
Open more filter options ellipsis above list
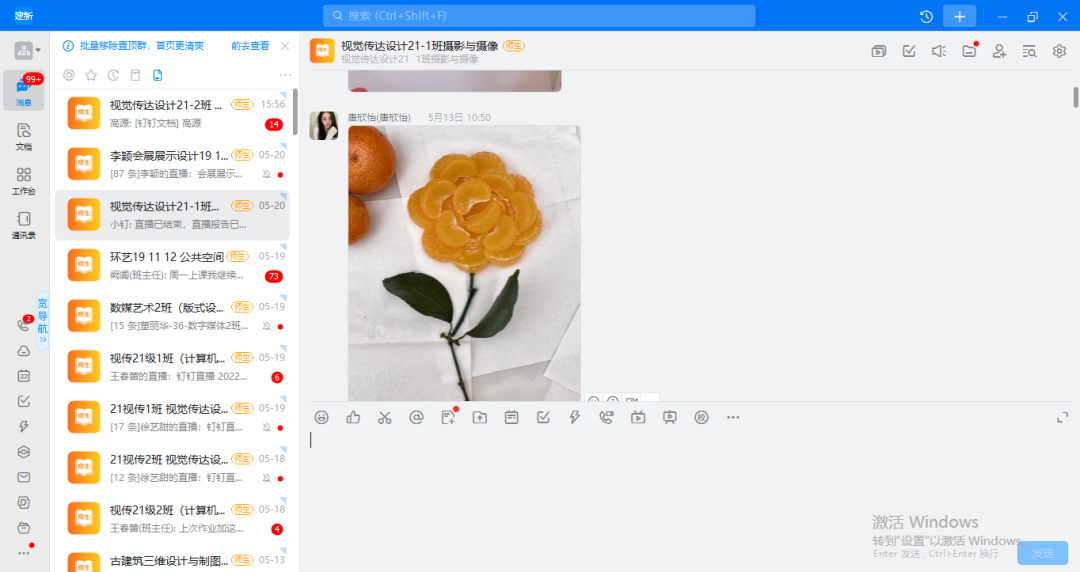285,75
